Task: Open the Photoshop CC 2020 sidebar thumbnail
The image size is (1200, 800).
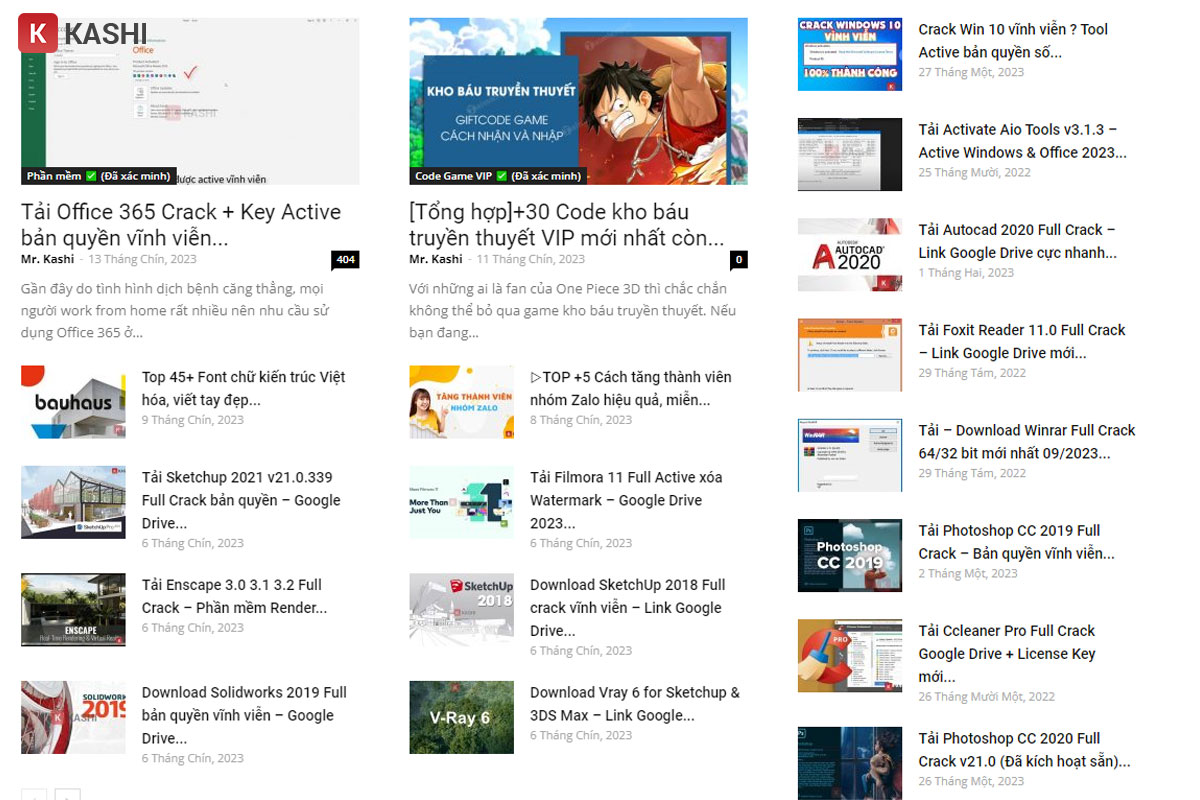Action: tap(850, 763)
